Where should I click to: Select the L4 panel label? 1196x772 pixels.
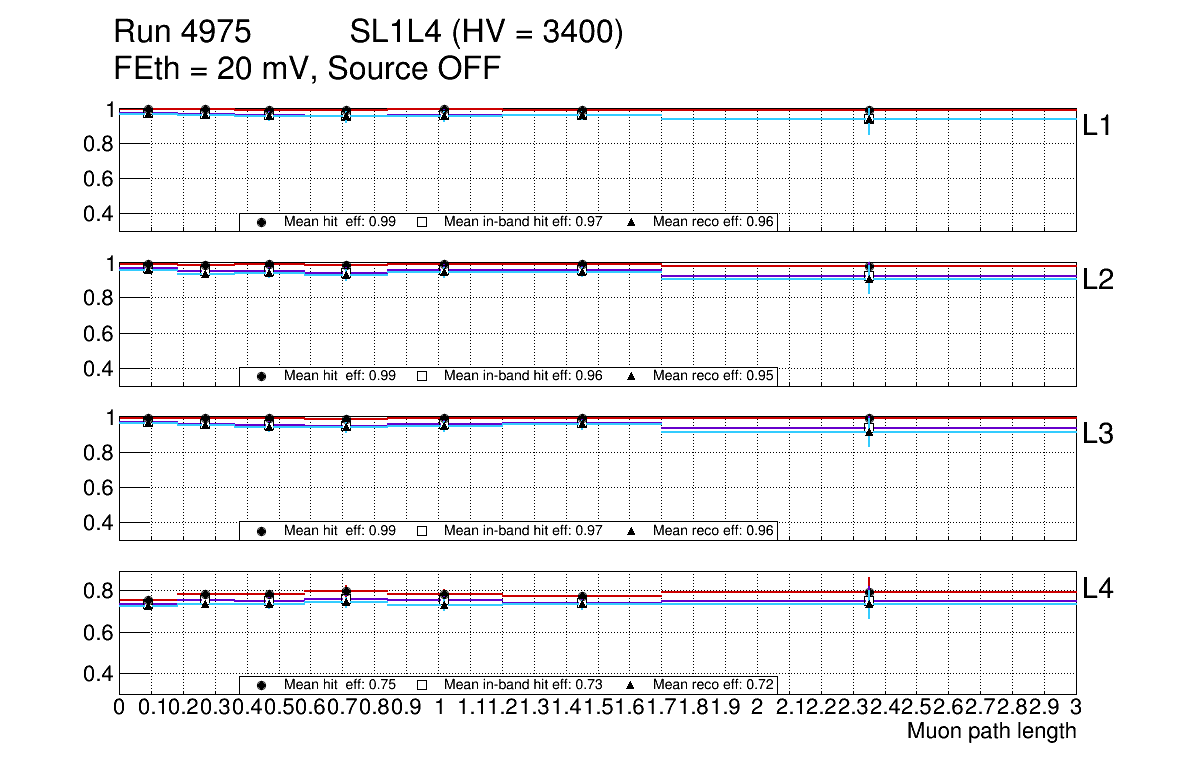[1098, 589]
